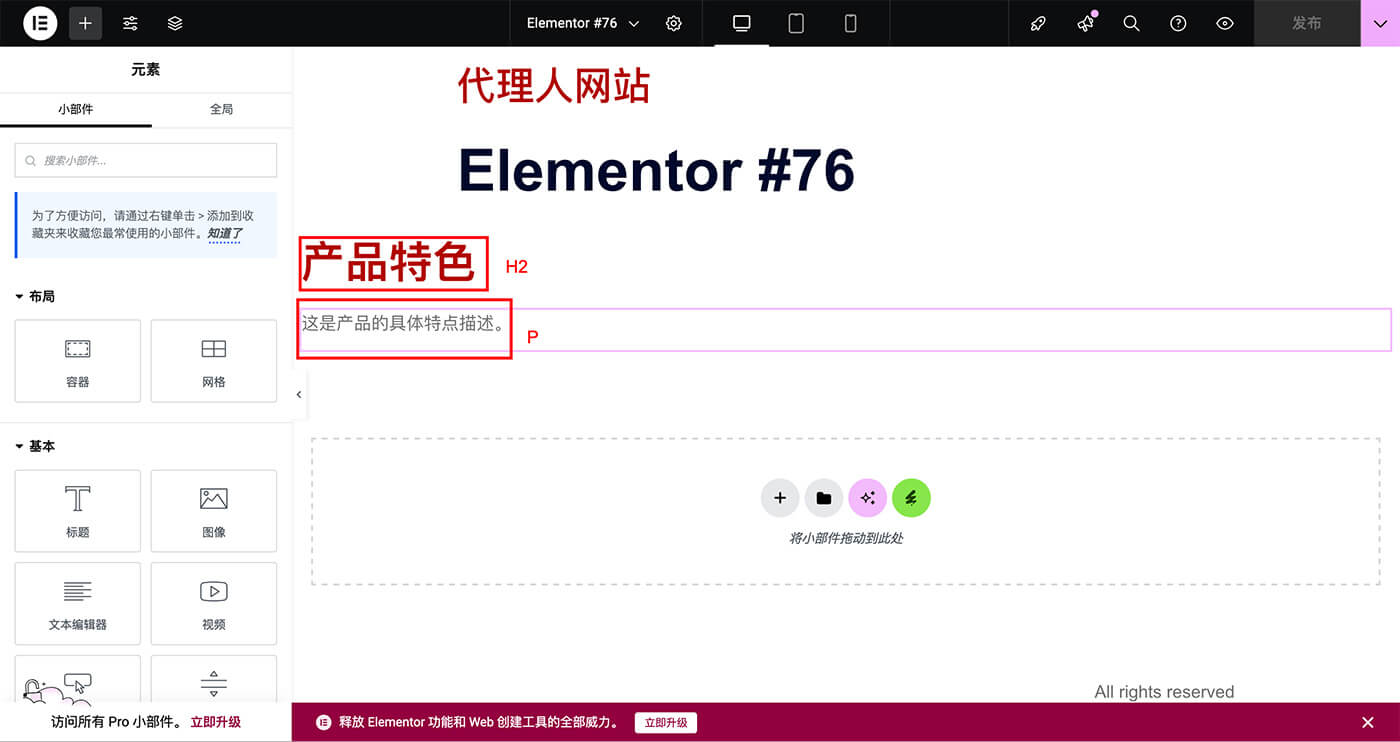Viewport: 1400px width, 742px height.
Task: Open the add element plus button
Action: pyautogui.click(x=85, y=23)
